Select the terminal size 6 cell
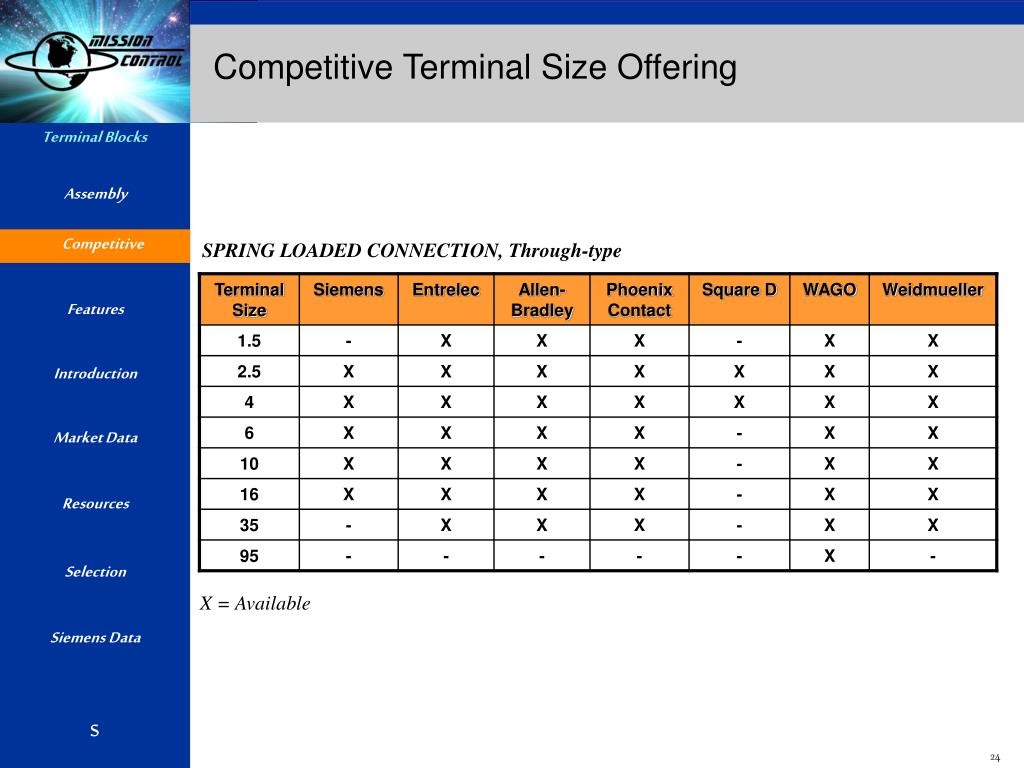This screenshot has width=1024, height=768. click(x=249, y=433)
